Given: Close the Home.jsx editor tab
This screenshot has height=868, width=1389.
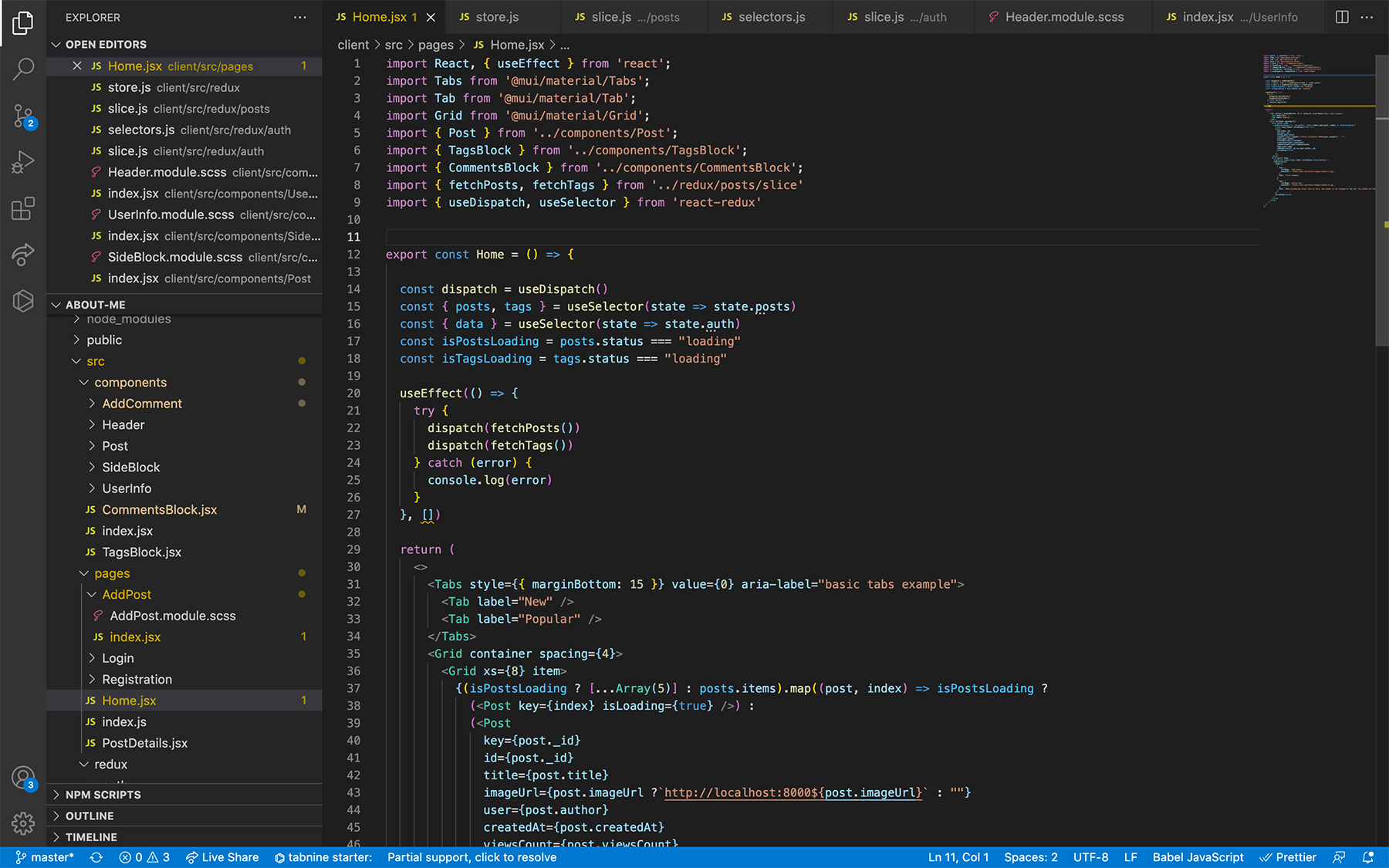Looking at the screenshot, I should pos(431,17).
